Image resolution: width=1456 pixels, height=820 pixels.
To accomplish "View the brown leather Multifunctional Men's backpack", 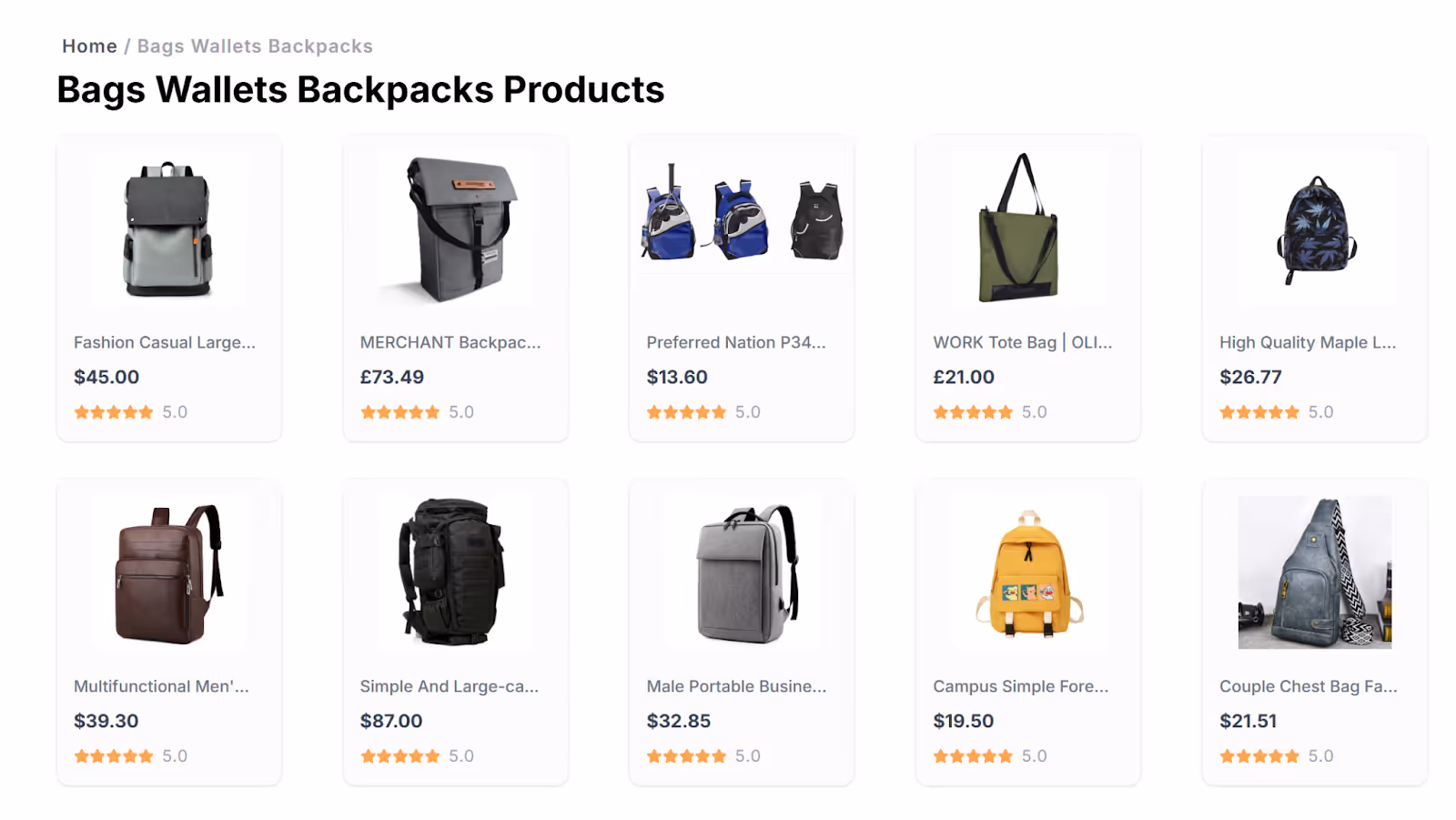I will [x=168, y=572].
